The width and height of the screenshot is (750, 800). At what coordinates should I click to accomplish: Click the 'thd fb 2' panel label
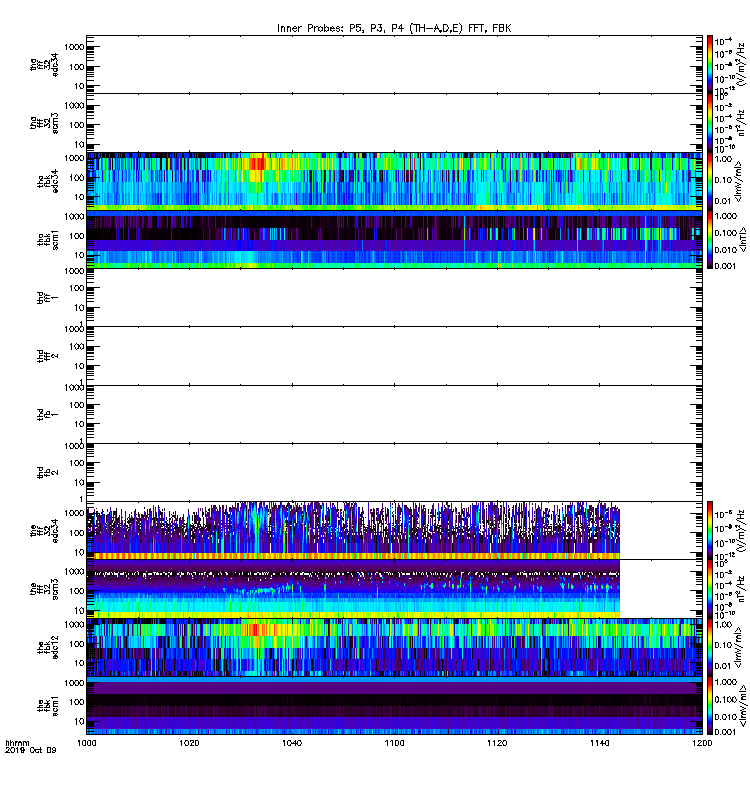click(x=48, y=472)
